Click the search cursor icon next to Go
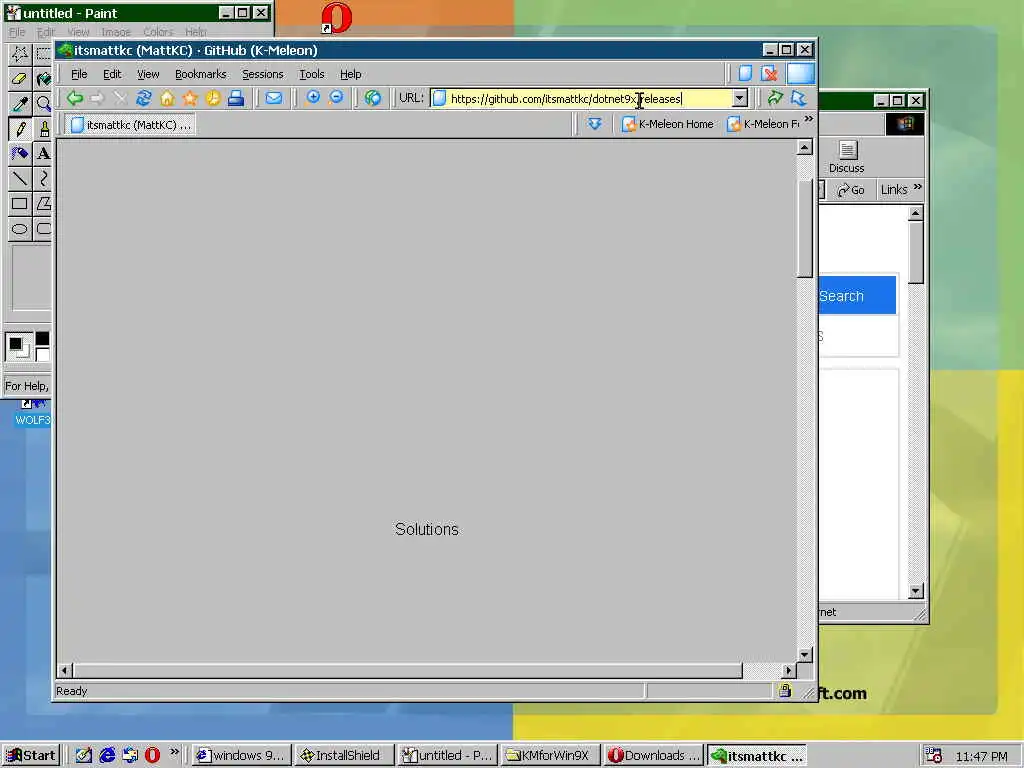 [799, 99]
